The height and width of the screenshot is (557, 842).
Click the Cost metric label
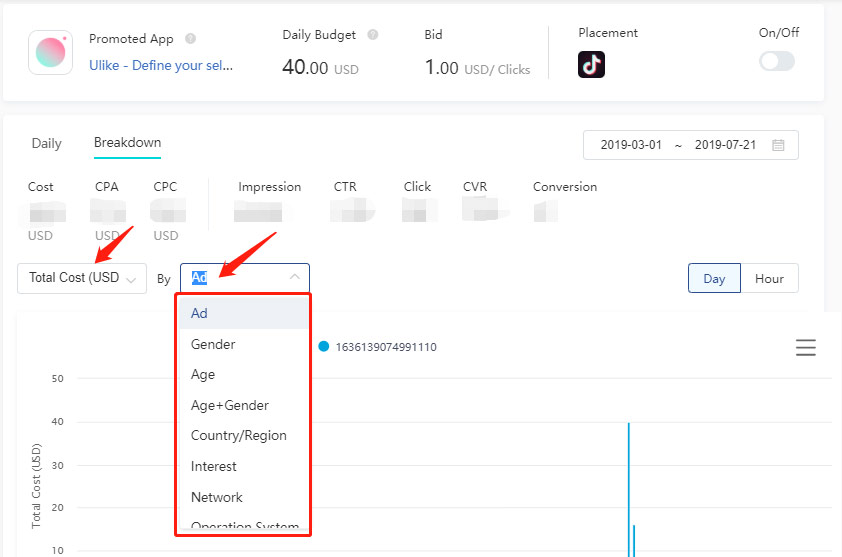40,186
